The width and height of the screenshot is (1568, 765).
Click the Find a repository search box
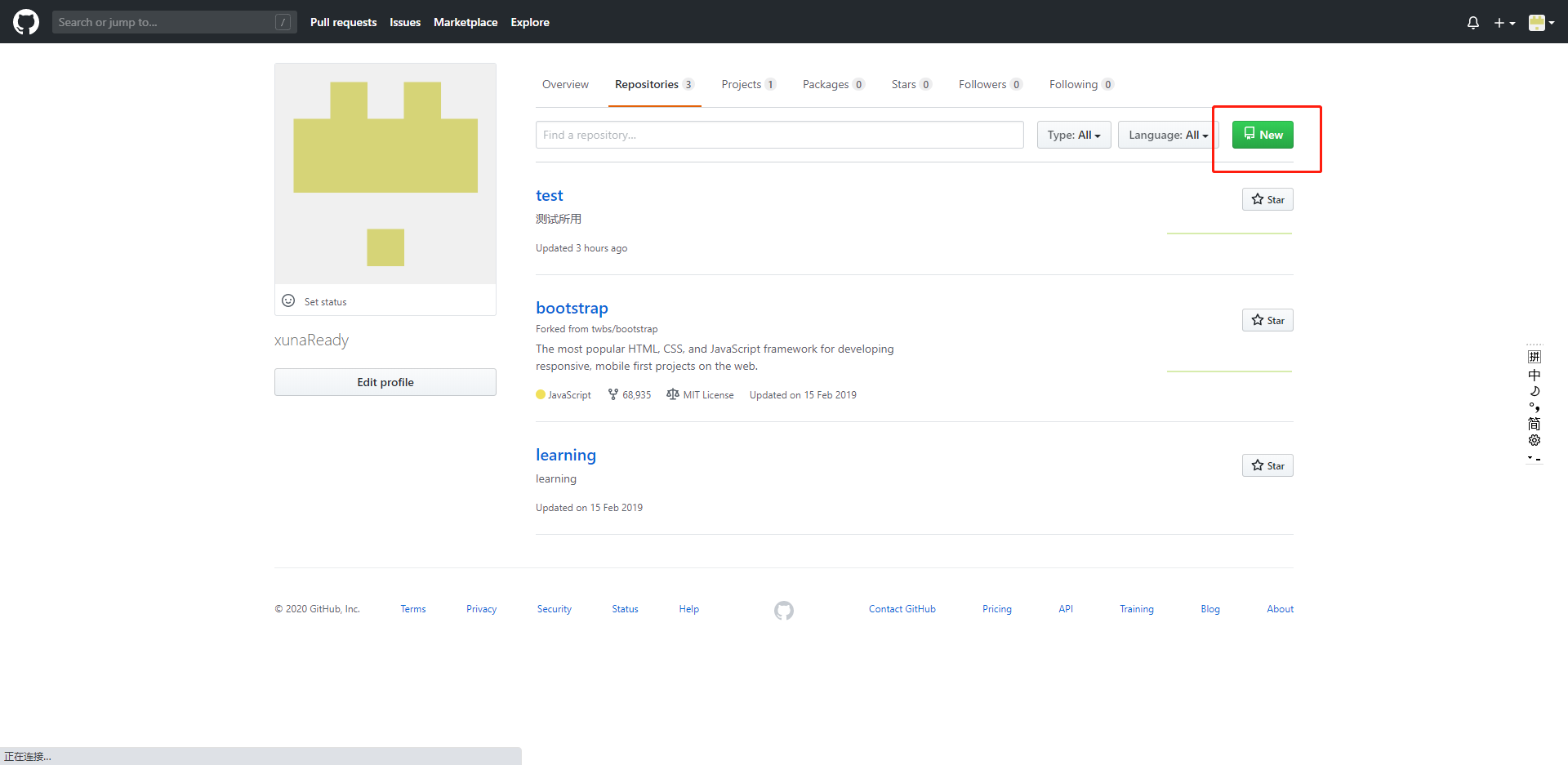point(779,135)
